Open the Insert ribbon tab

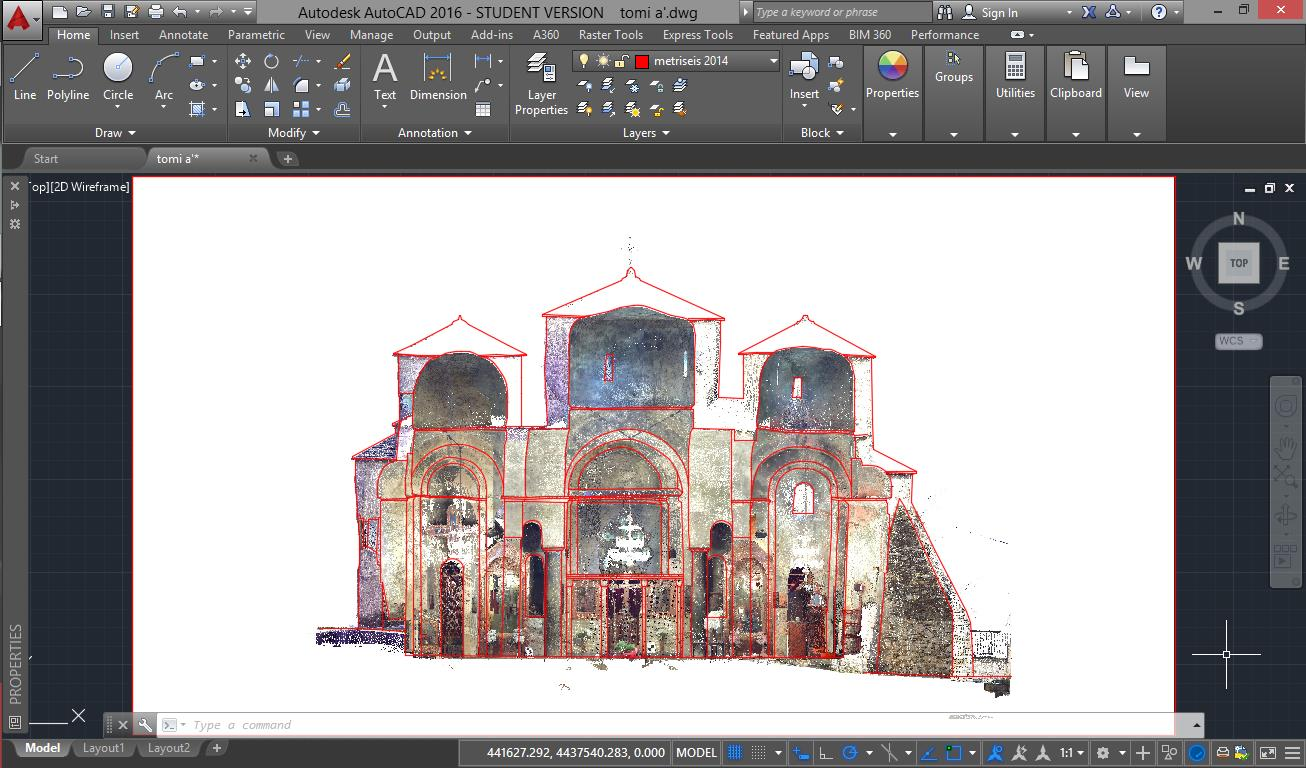tap(125, 34)
